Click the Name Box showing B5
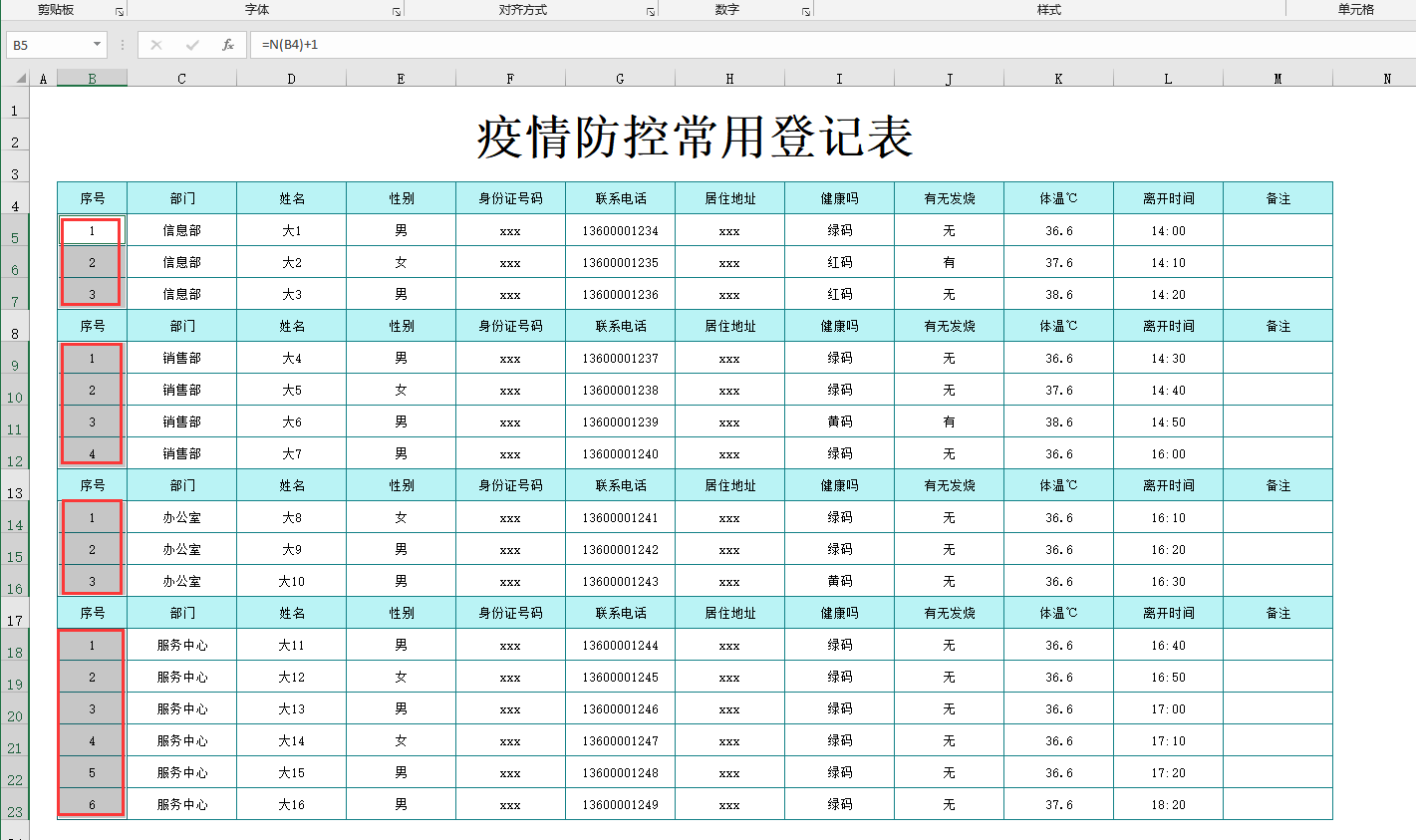 pos(50,45)
